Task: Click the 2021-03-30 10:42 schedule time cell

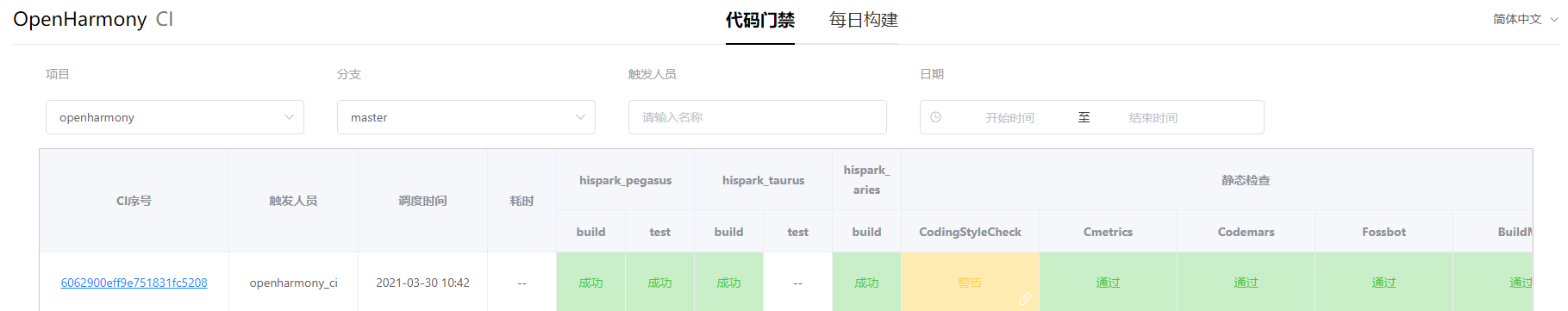Action: 422,283
